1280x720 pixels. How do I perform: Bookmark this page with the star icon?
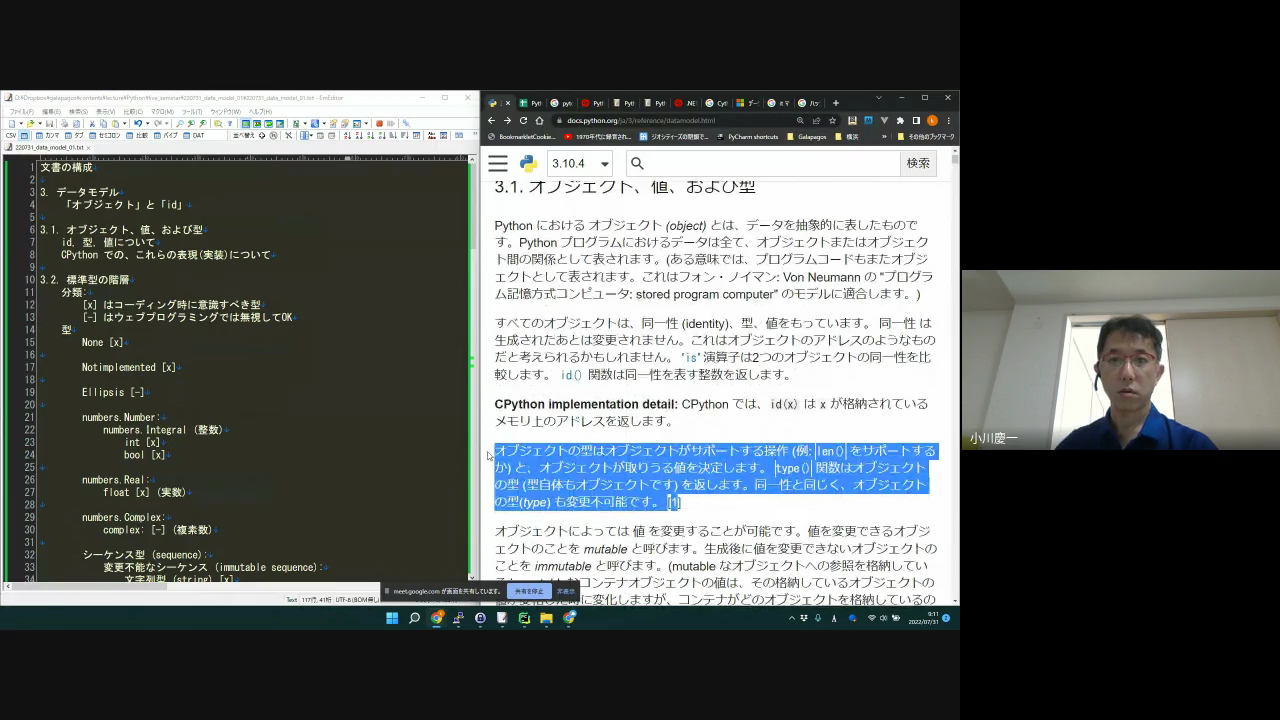[x=832, y=121]
